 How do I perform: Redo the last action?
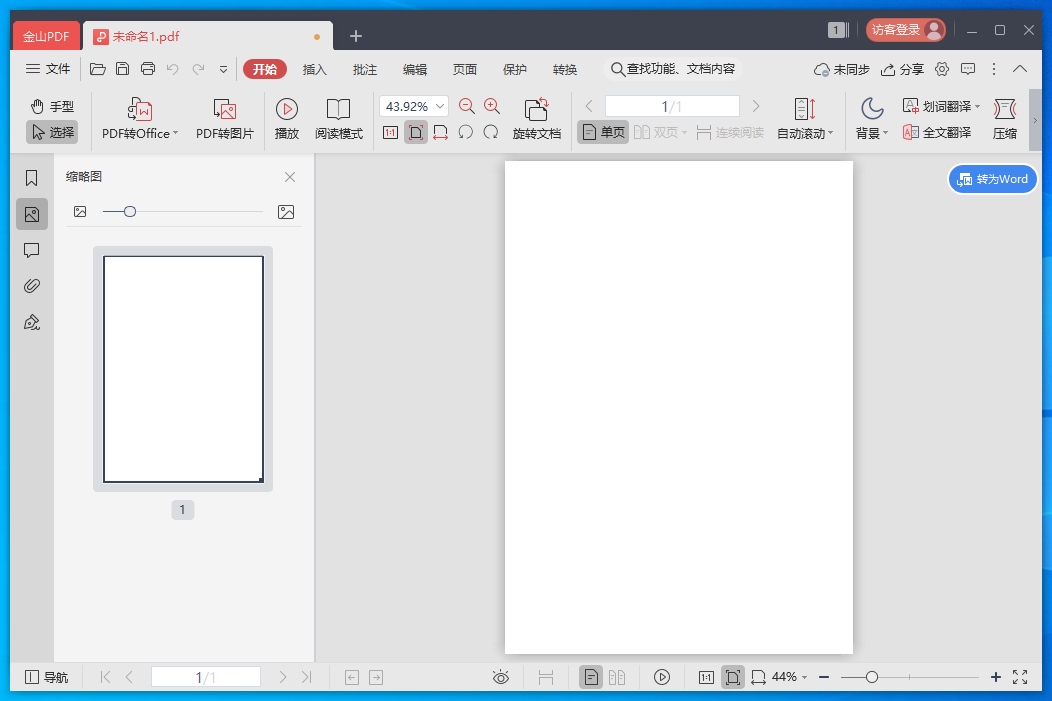click(x=199, y=69)
